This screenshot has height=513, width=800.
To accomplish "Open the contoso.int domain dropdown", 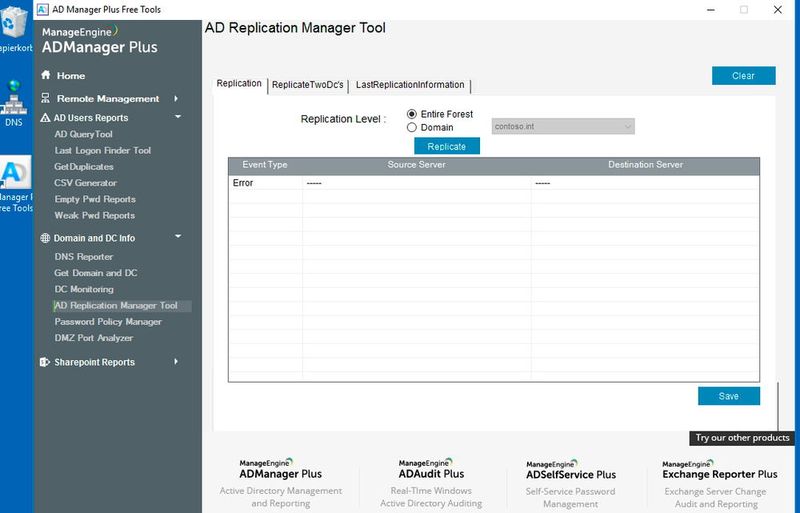I will click(563, 127).
